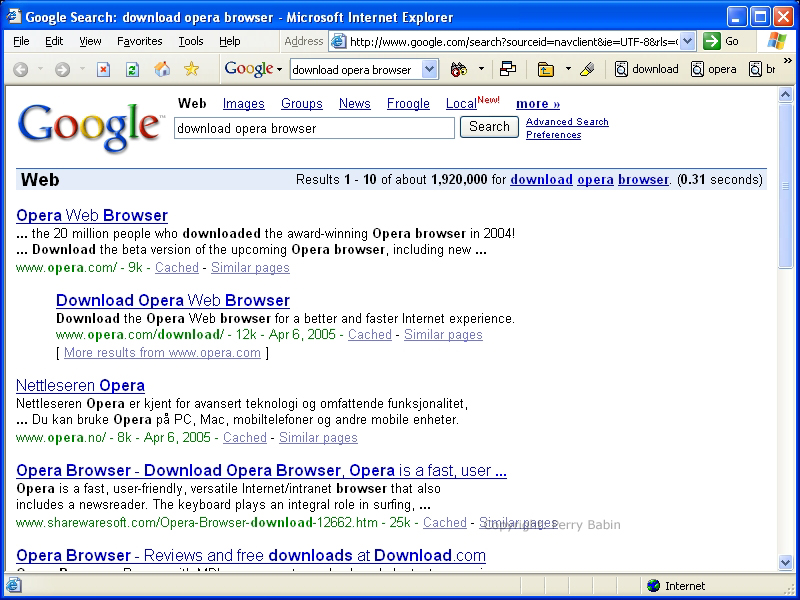Open the Forward button history dropdown arrow
This screenshot has width=800, height=600.
(82, 69)
